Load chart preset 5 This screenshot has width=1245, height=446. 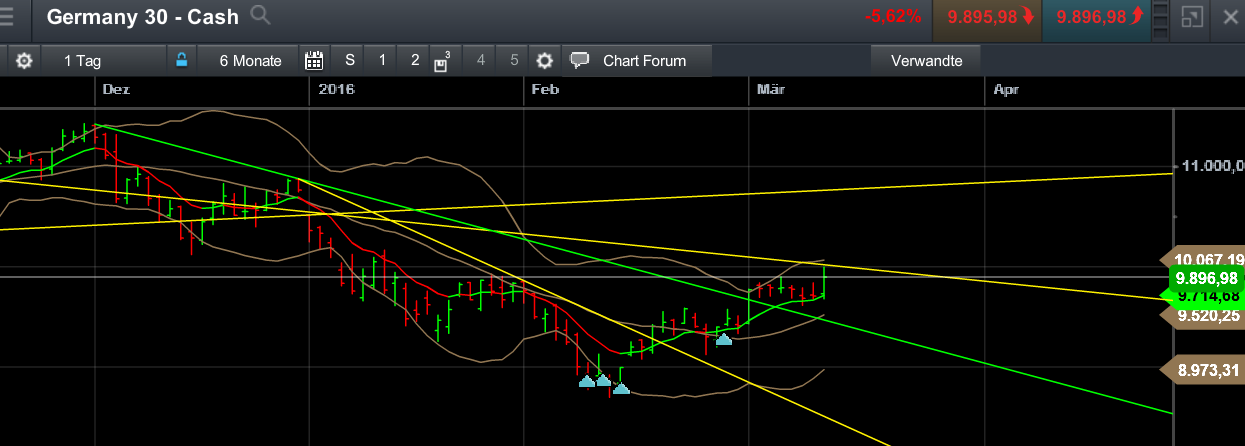coord(514,60)
